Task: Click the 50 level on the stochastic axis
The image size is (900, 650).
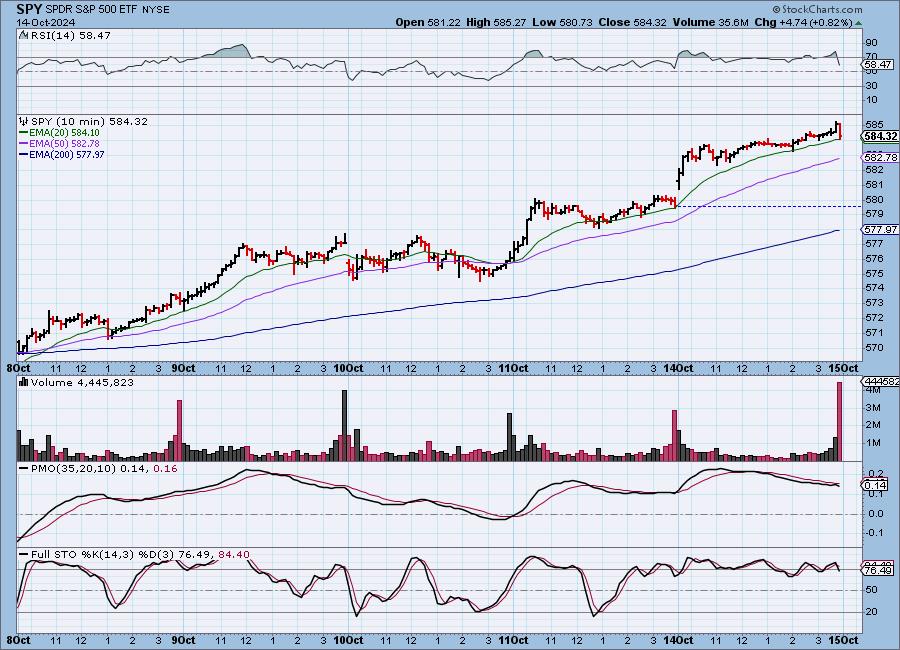Action: (x=871, y=590)
